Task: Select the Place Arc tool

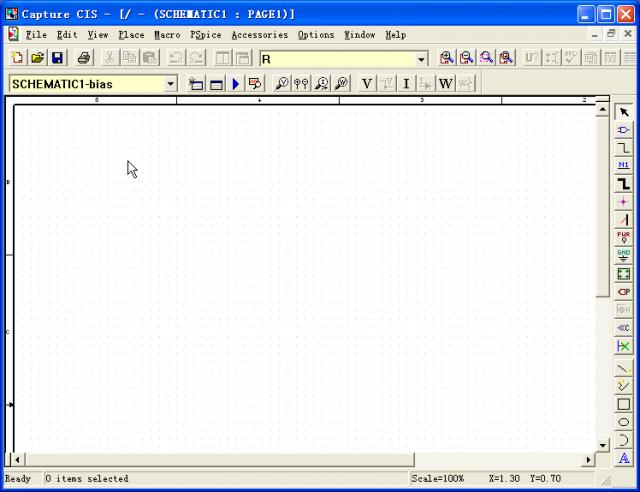Action: pos(624,440)
